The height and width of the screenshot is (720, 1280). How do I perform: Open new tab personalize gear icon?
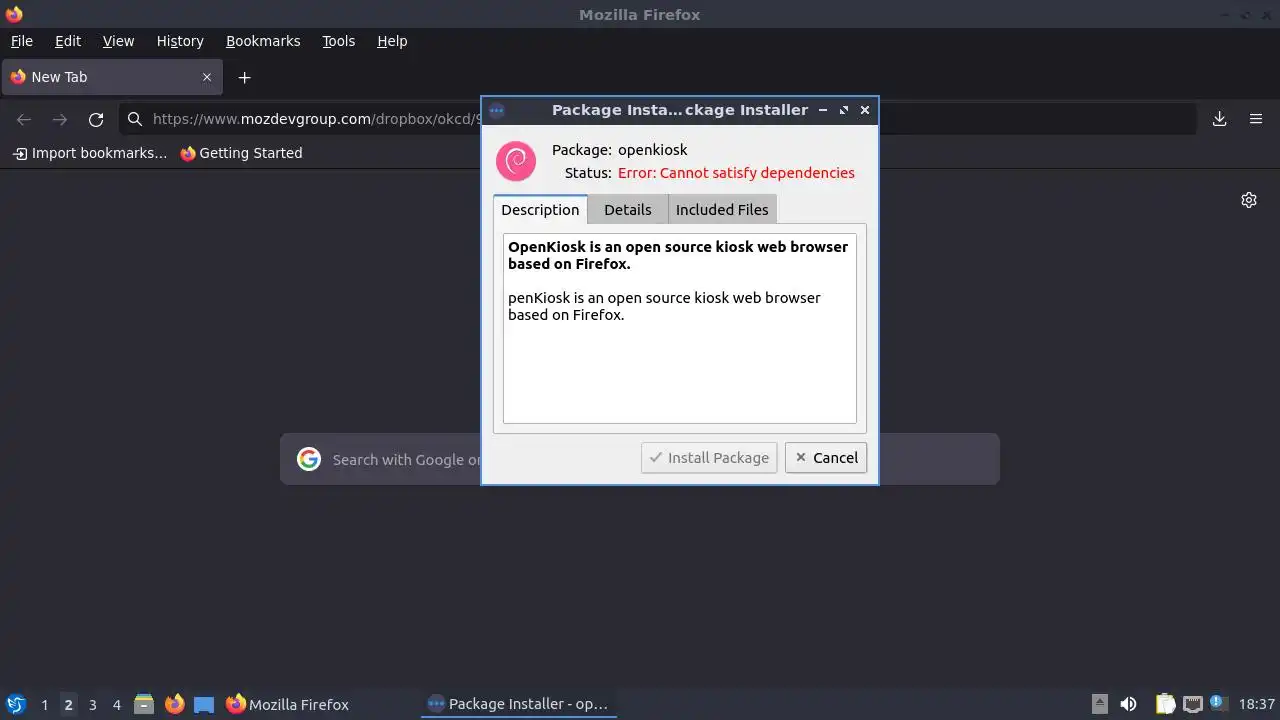click(x=1249, y=200)
